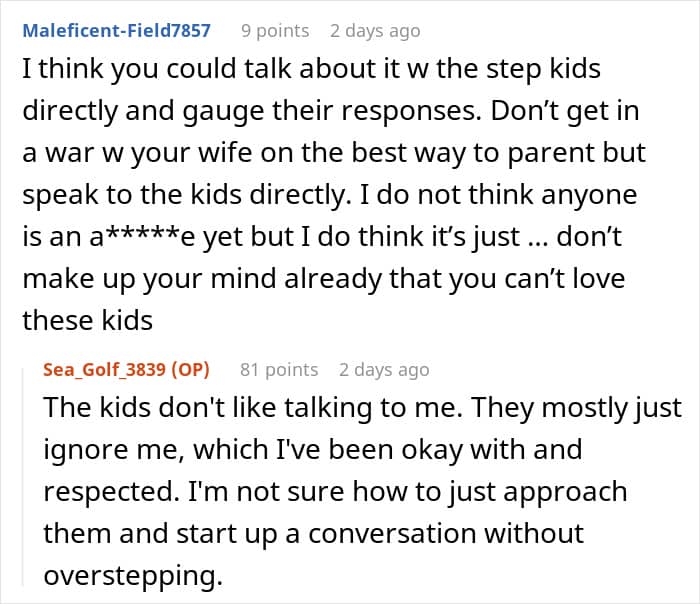The height and width of the screenshot is (604, 700).
Task: Open the timestamp on Sea_Golf_3839's reply
Action: 384,370
